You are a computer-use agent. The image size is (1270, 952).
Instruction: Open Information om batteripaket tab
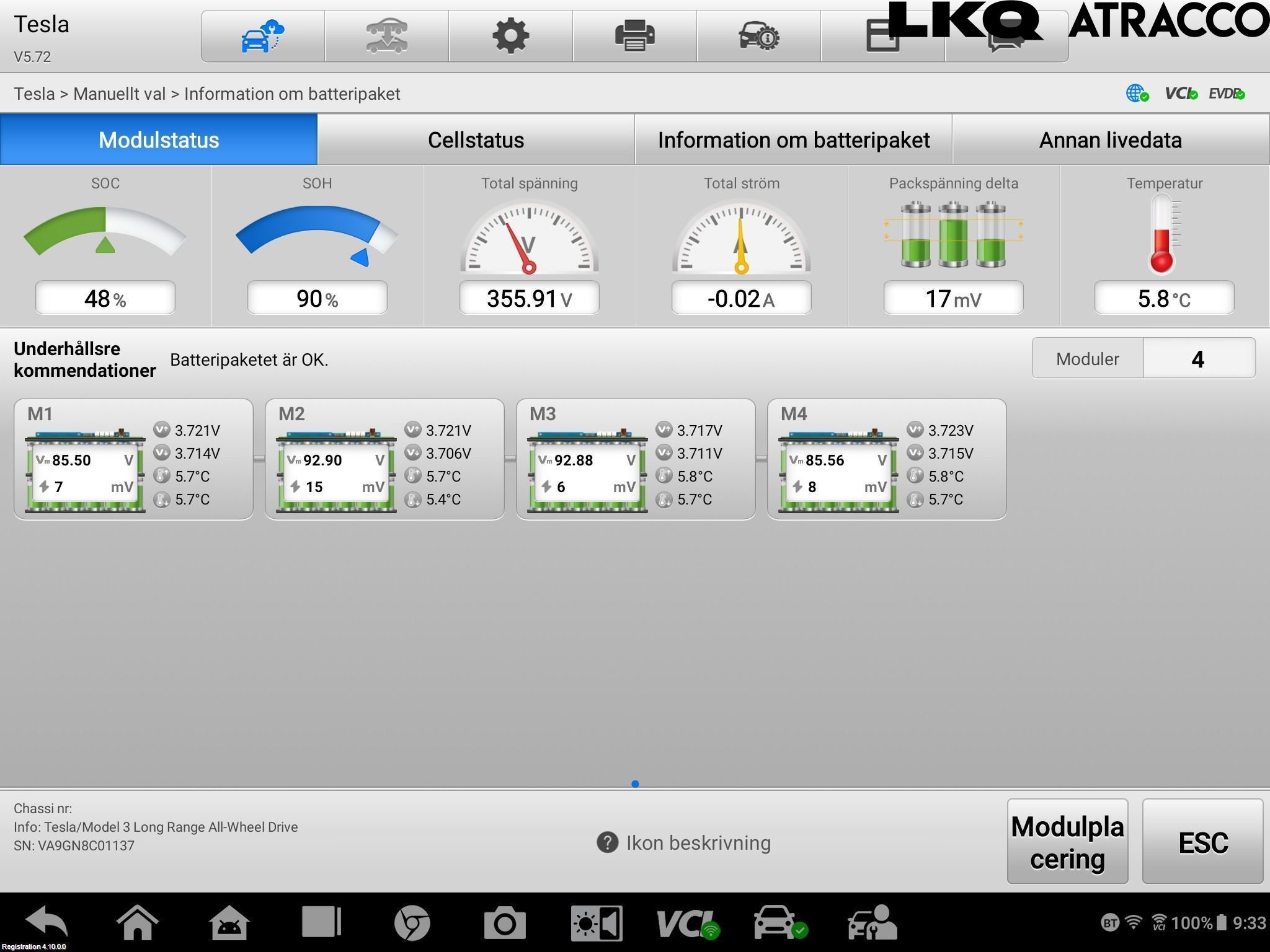pyautogui.click(x=793, y=140)
